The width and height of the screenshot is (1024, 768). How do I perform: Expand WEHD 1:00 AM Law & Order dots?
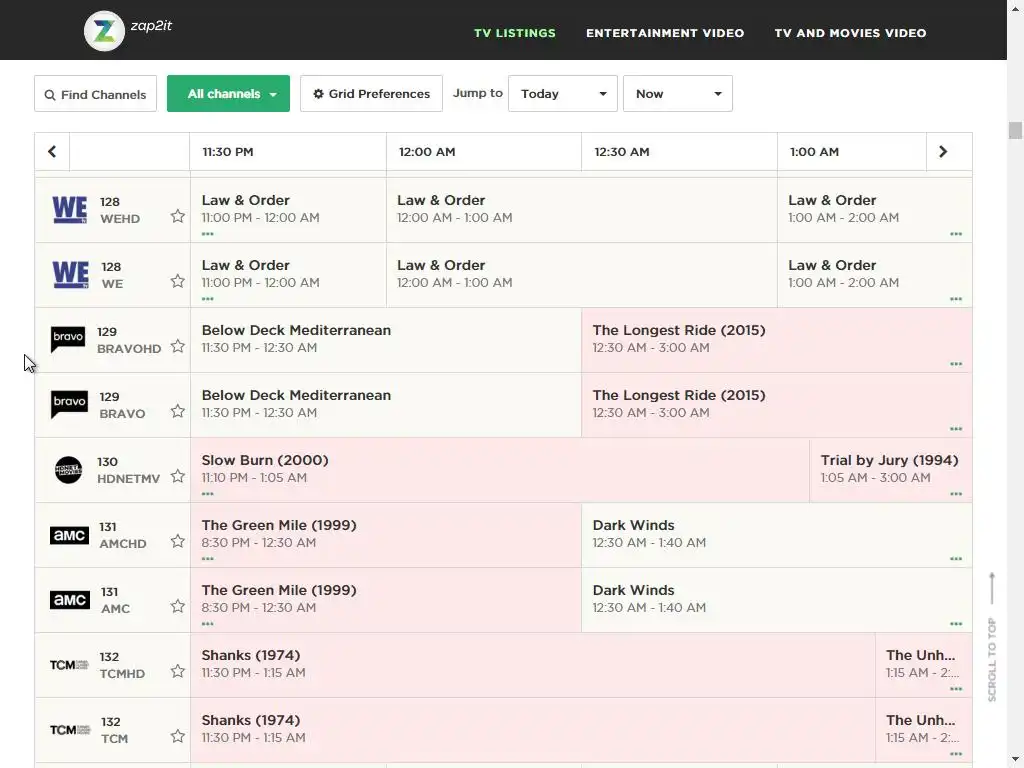[x=956, y=234]
